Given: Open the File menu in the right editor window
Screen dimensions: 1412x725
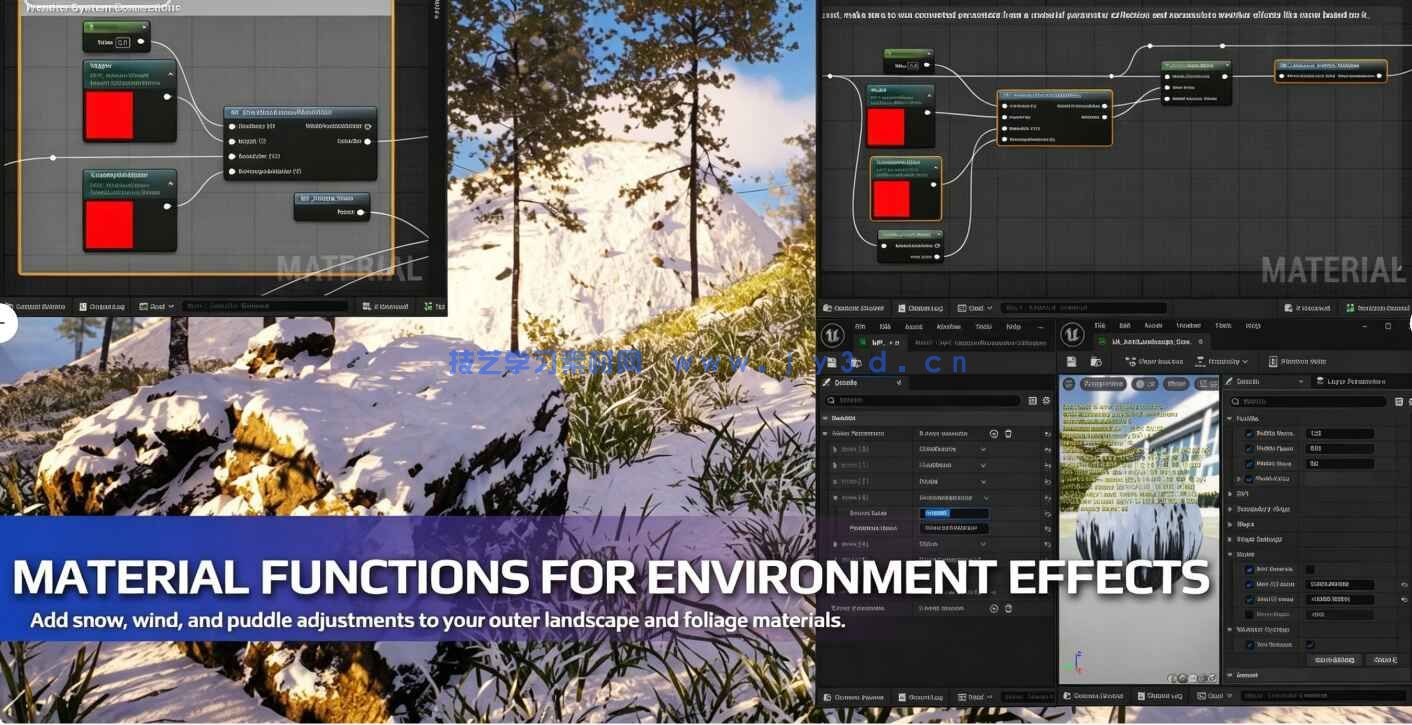Looking at the screenshot, I should click(1099, 325).
